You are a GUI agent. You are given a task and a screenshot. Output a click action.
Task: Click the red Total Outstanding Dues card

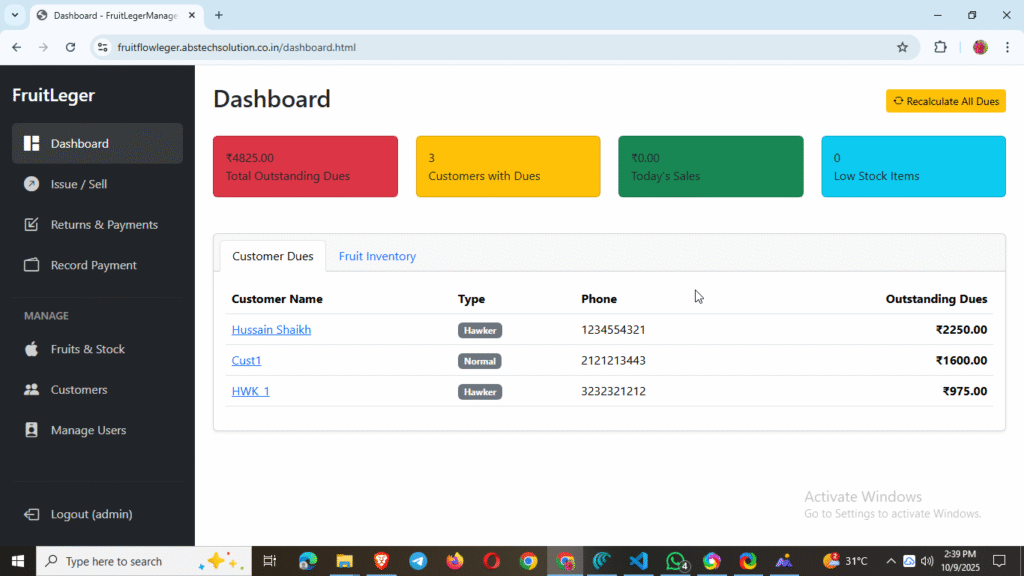[x=305, y=167]
